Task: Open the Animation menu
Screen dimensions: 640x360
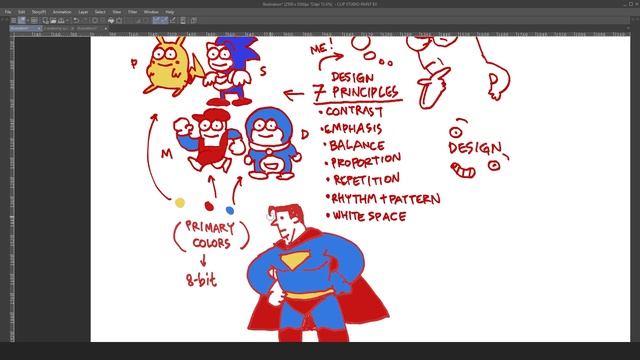Action: (62, 12)
